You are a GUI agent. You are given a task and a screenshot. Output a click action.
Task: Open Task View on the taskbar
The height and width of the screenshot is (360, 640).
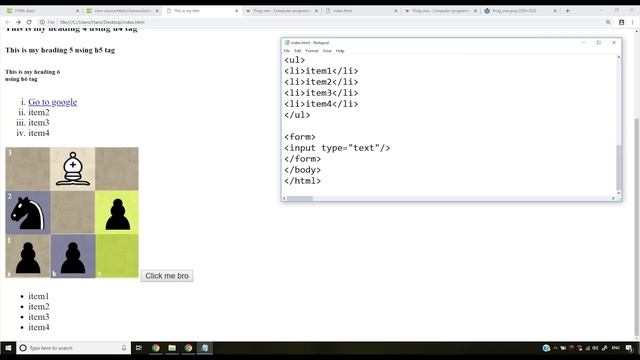[x=139, y=348]
